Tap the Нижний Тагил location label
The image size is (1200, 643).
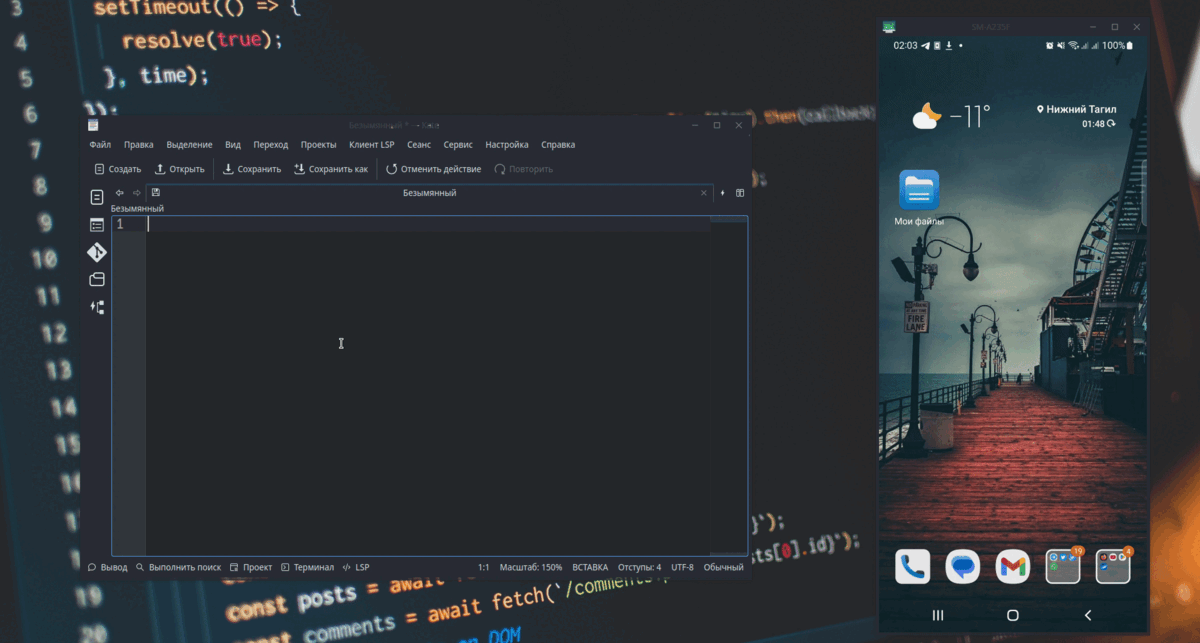tap(1077, 109)
